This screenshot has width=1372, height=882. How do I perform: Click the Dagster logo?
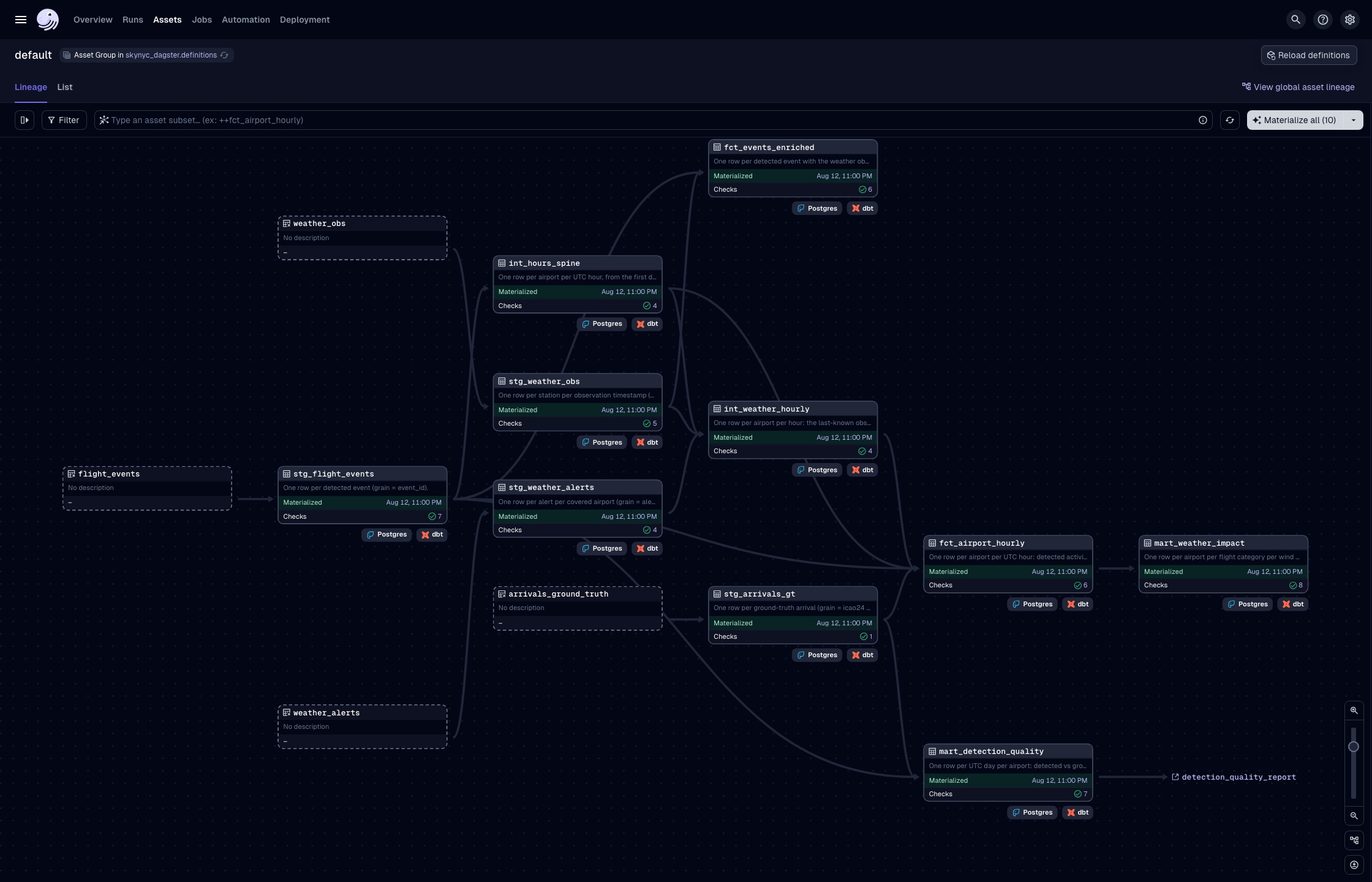tap(48, 20)
